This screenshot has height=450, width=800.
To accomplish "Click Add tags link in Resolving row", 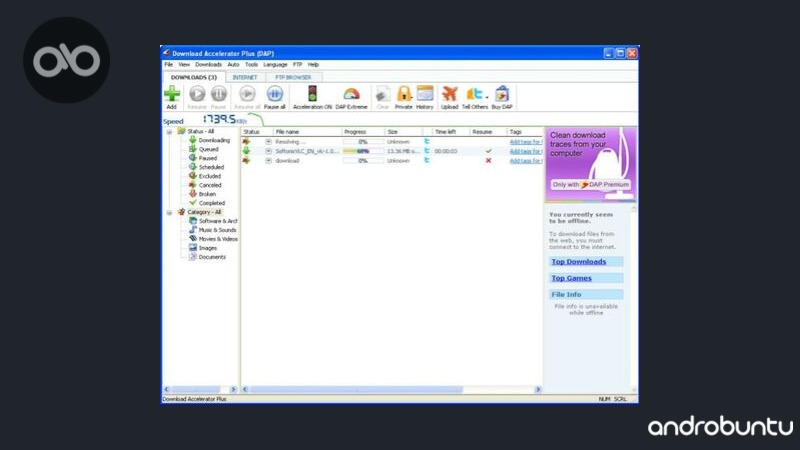I will (x=526, y=142).
